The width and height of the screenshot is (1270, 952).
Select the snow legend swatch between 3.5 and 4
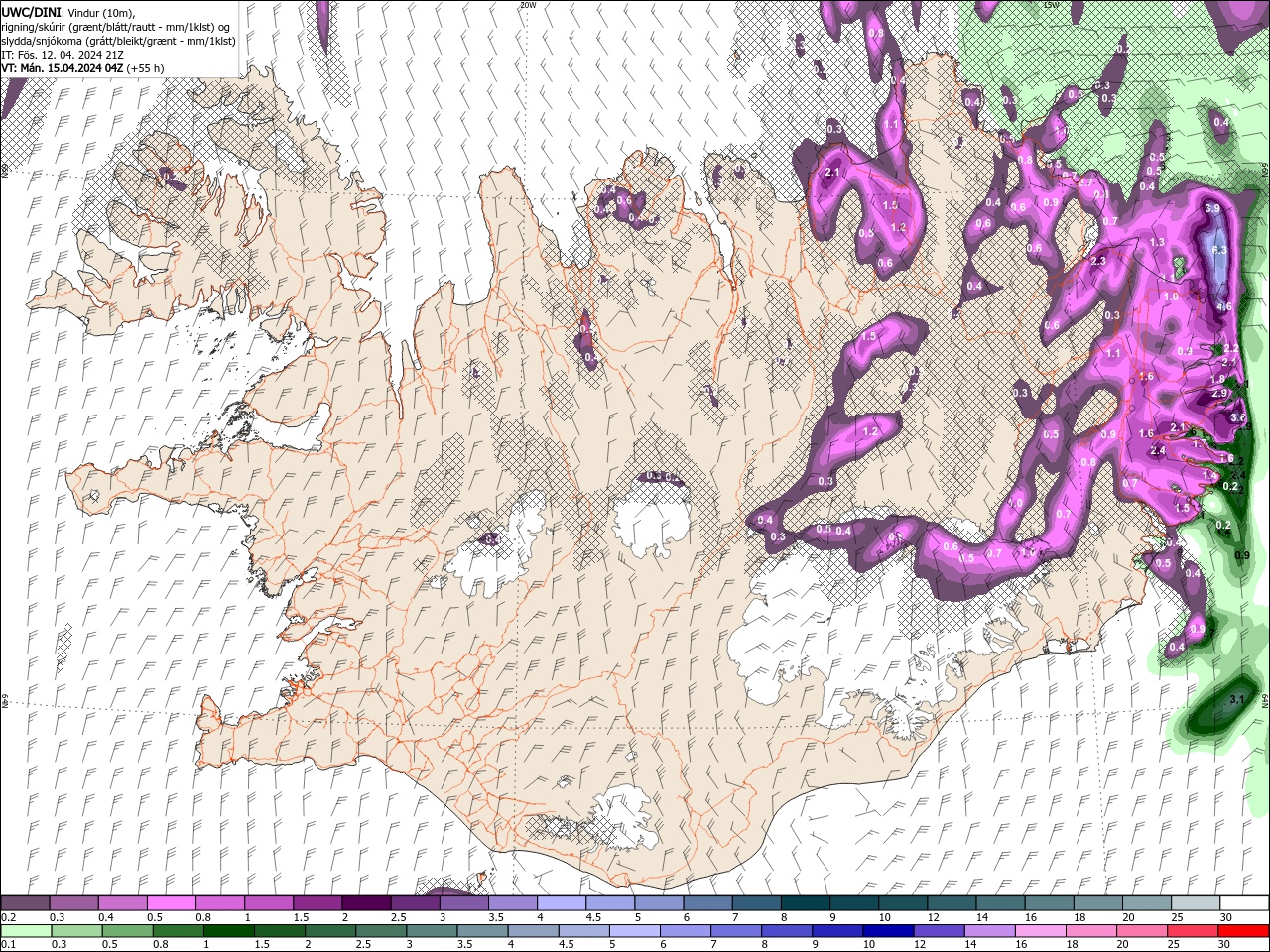[511, 903]
